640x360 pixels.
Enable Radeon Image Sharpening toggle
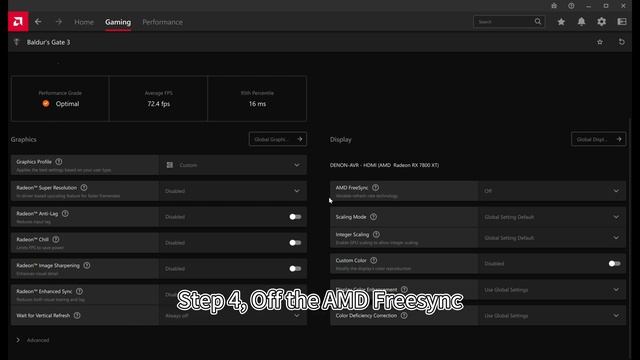295,269
